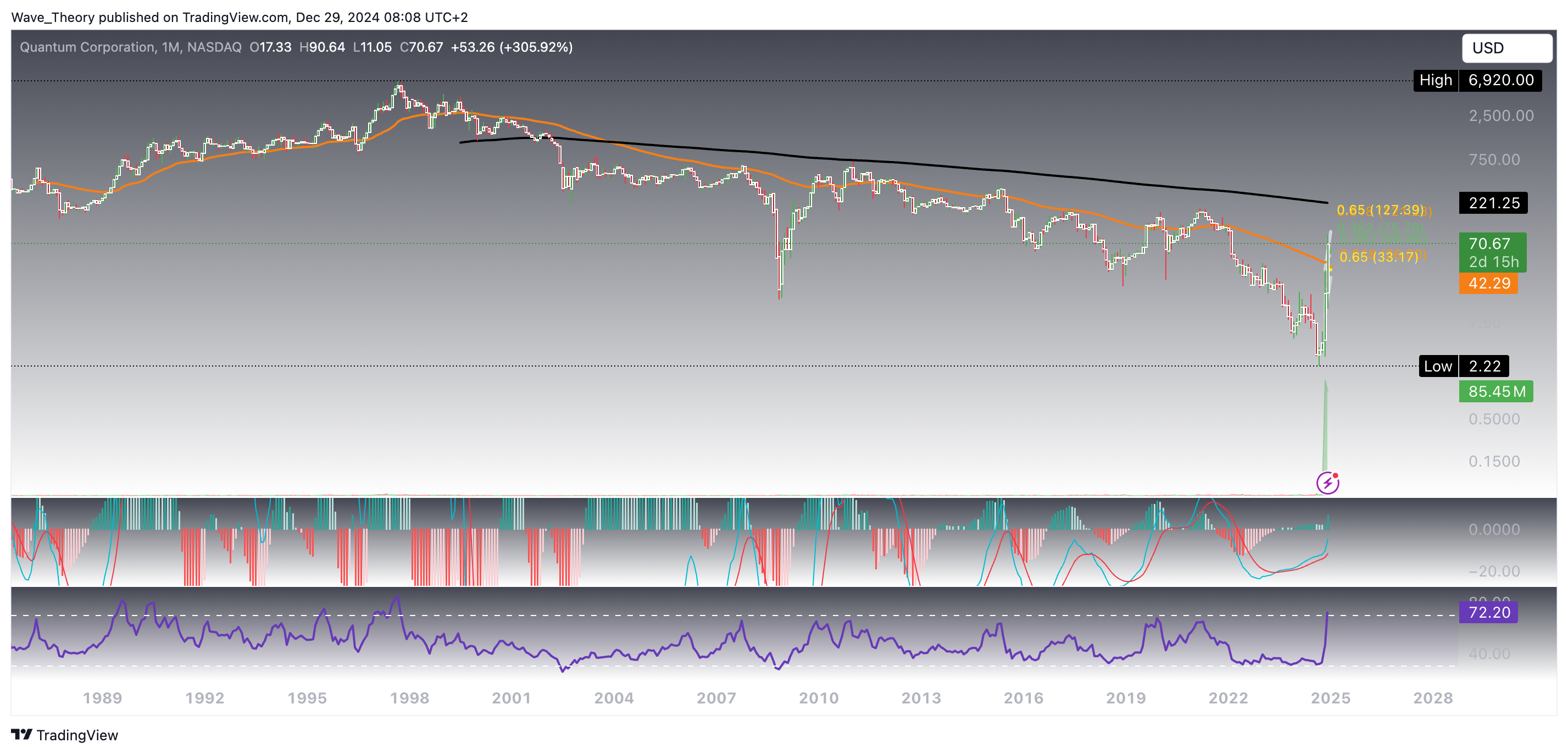
Task: Click the 0.65 (127.39) Fibonacci label
Action: (1380, 210)
